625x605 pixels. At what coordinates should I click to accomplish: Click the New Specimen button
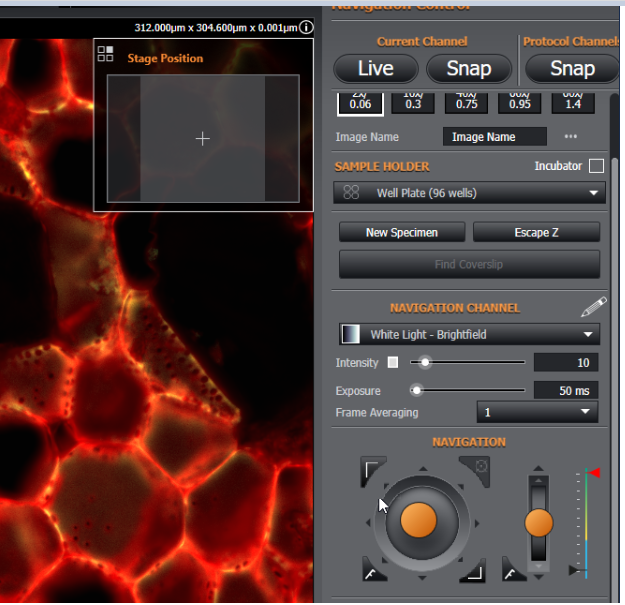(x=401, y=233)
